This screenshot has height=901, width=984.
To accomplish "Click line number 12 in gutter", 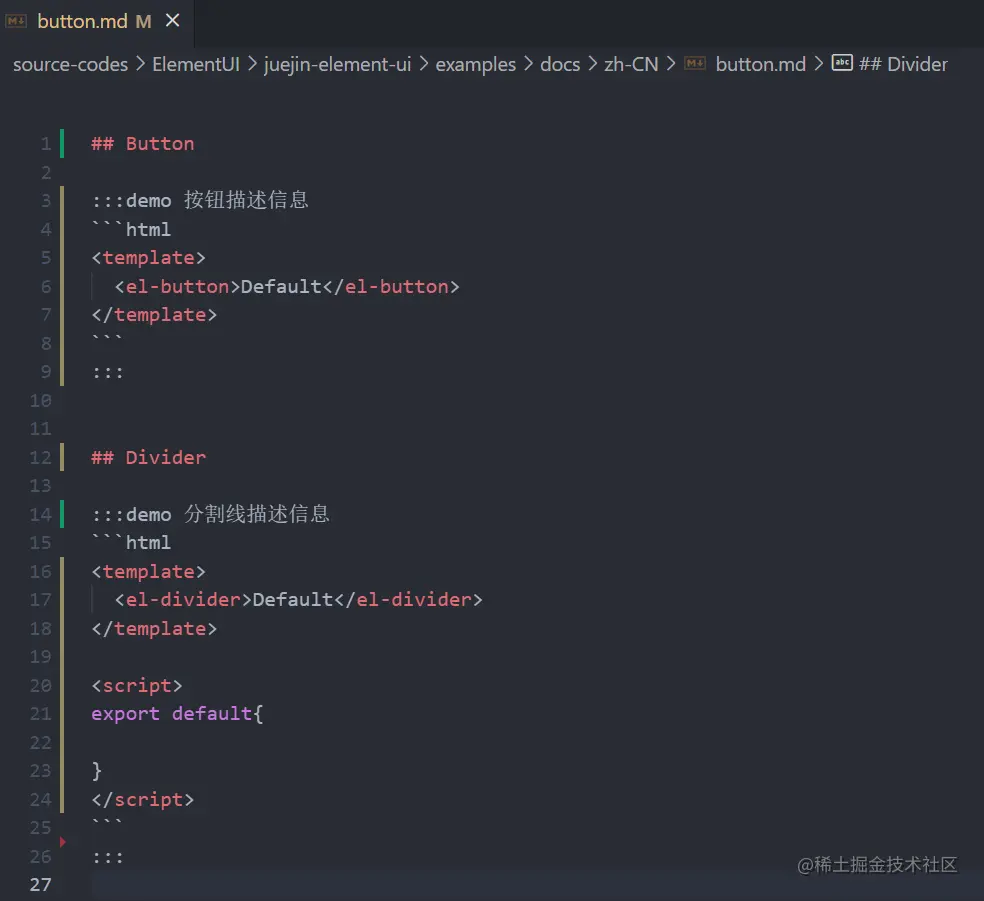I will point(41,457).
